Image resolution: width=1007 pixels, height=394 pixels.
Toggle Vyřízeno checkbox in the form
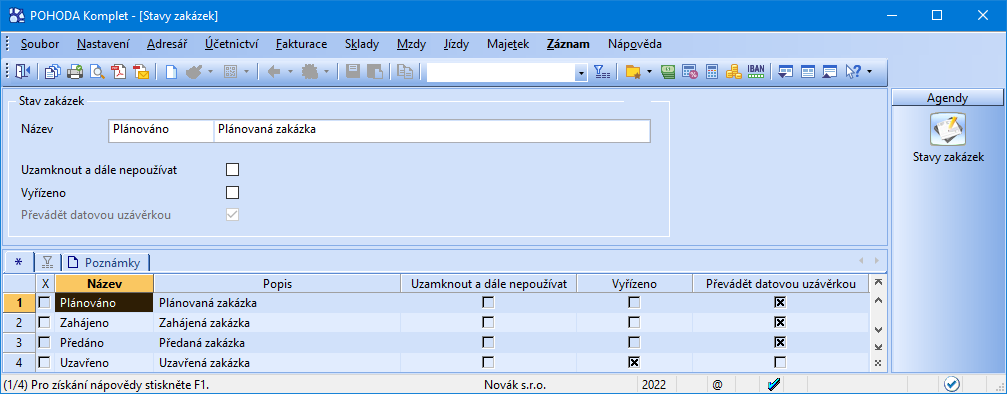point(232,192)
